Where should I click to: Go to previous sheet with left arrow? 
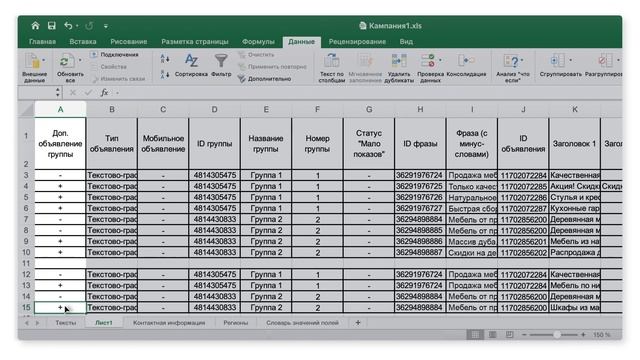(27, 323)
